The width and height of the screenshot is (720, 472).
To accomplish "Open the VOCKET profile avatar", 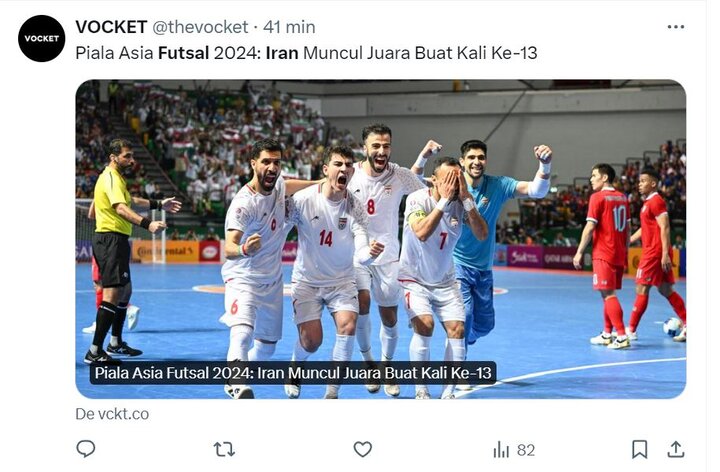I will pyautogui.click(x=41, y=39).
